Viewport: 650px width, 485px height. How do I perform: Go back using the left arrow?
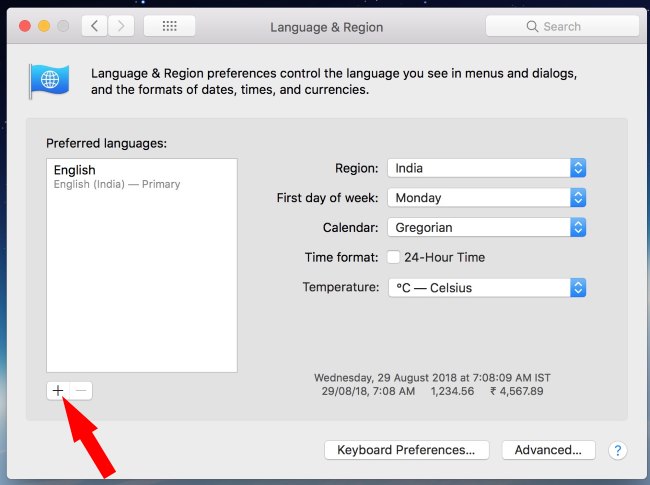(x=95, y=26)
